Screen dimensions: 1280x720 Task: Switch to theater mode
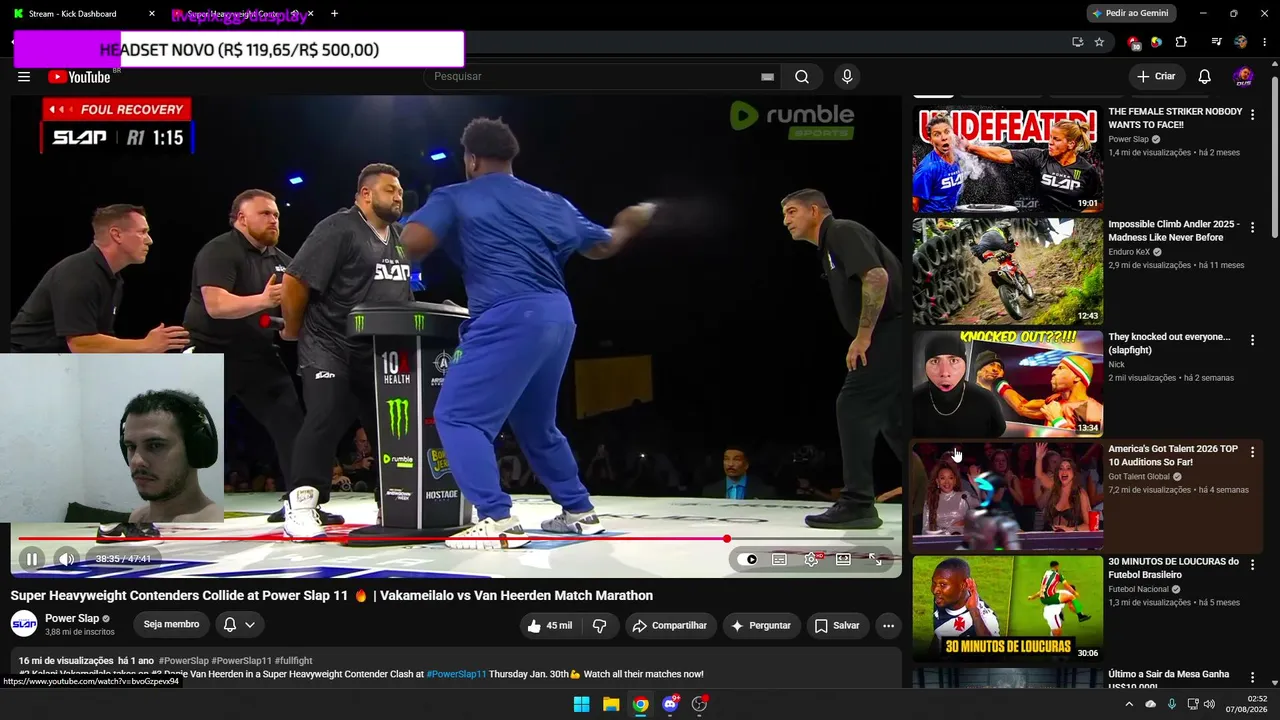(843, 559)
